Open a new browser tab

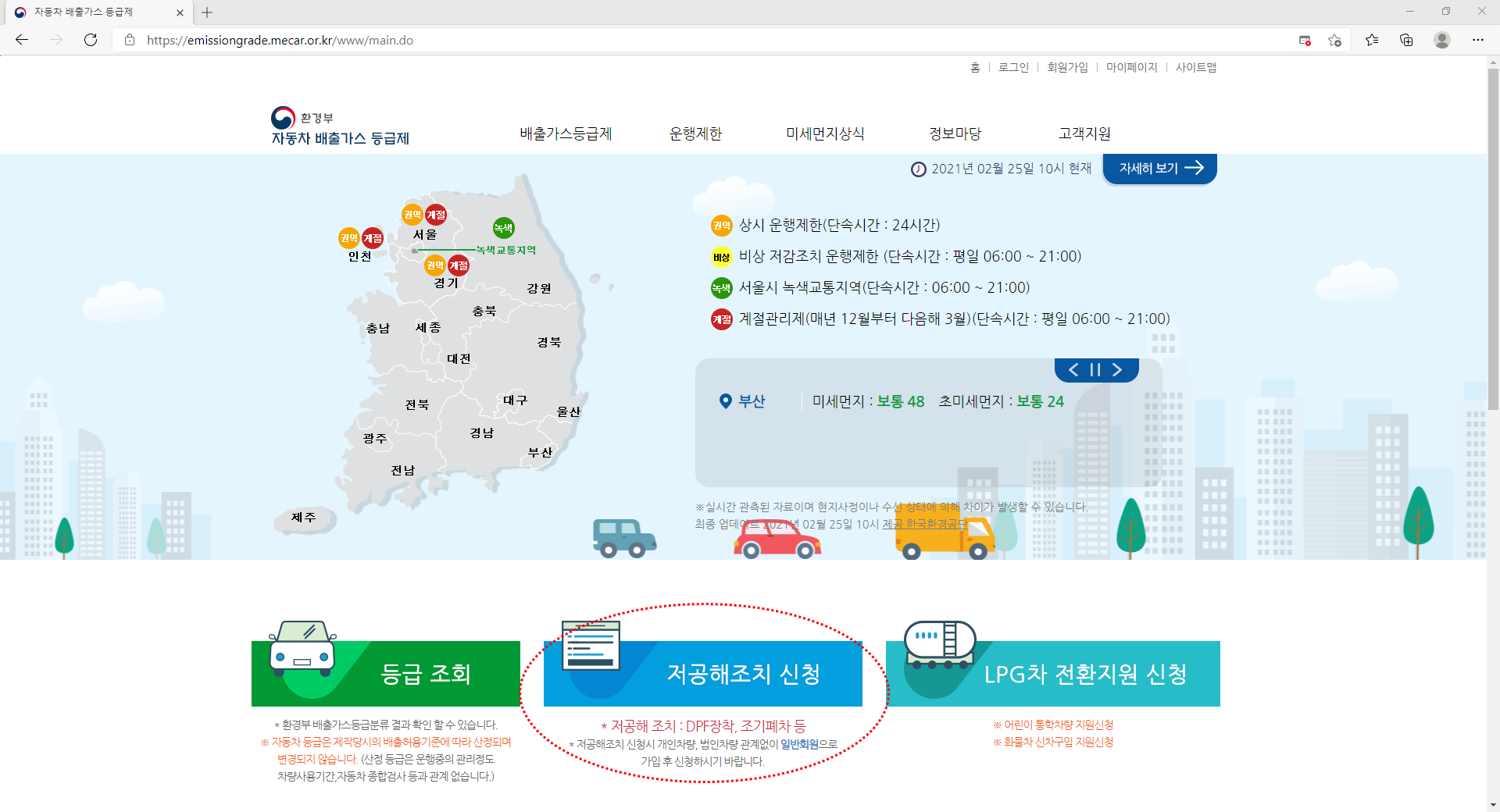207,12
